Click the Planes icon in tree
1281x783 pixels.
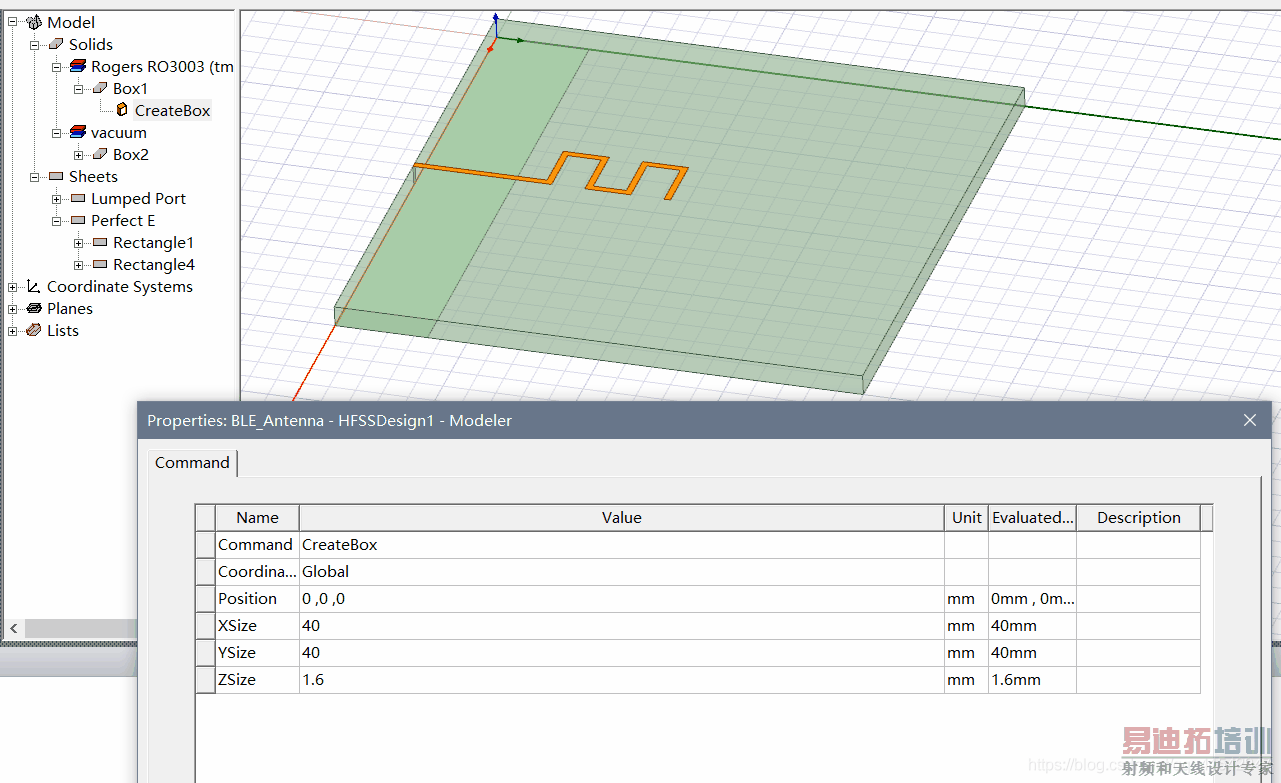34,308
